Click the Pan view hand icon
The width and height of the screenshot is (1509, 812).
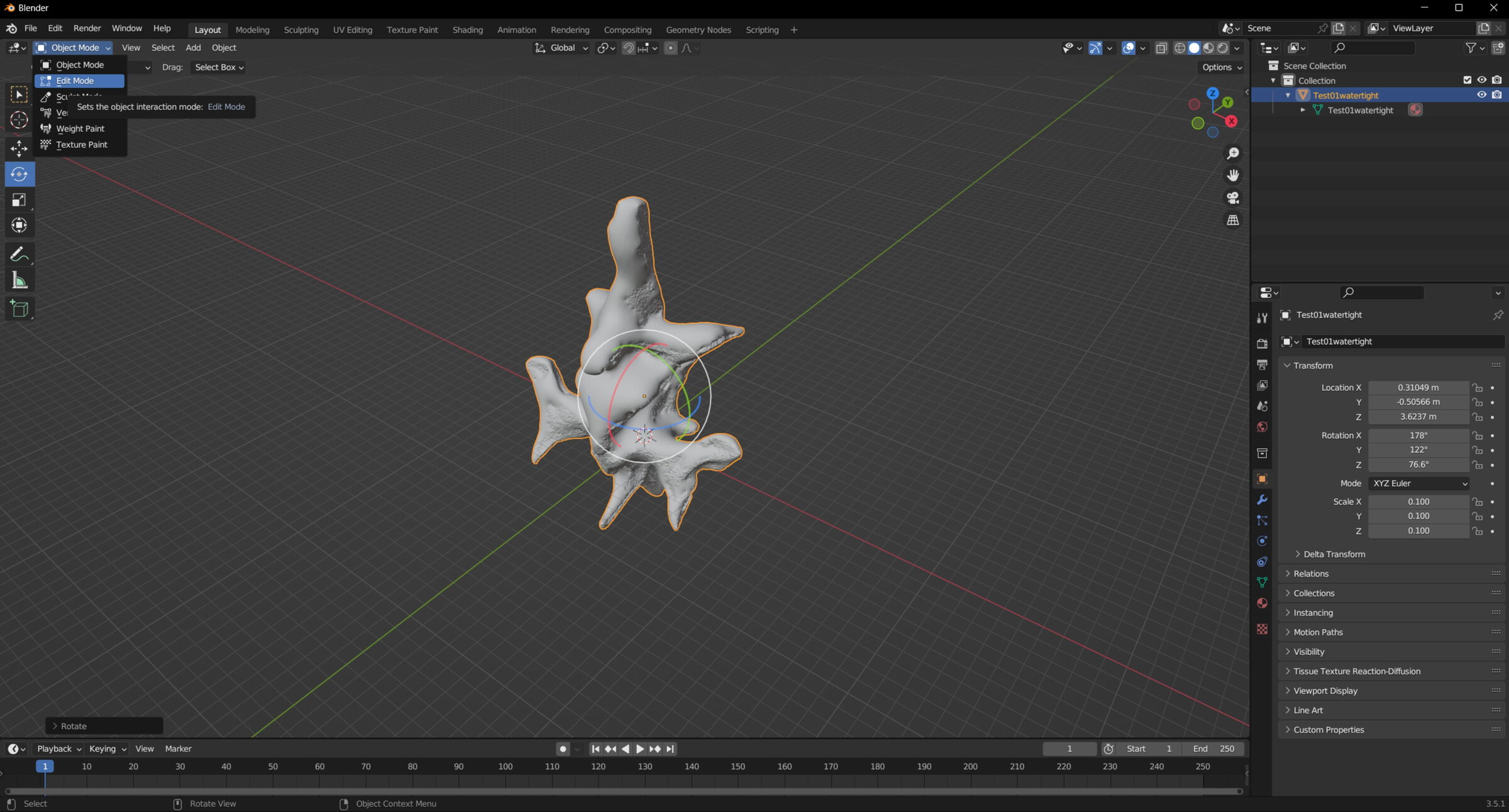point(1233,175)
